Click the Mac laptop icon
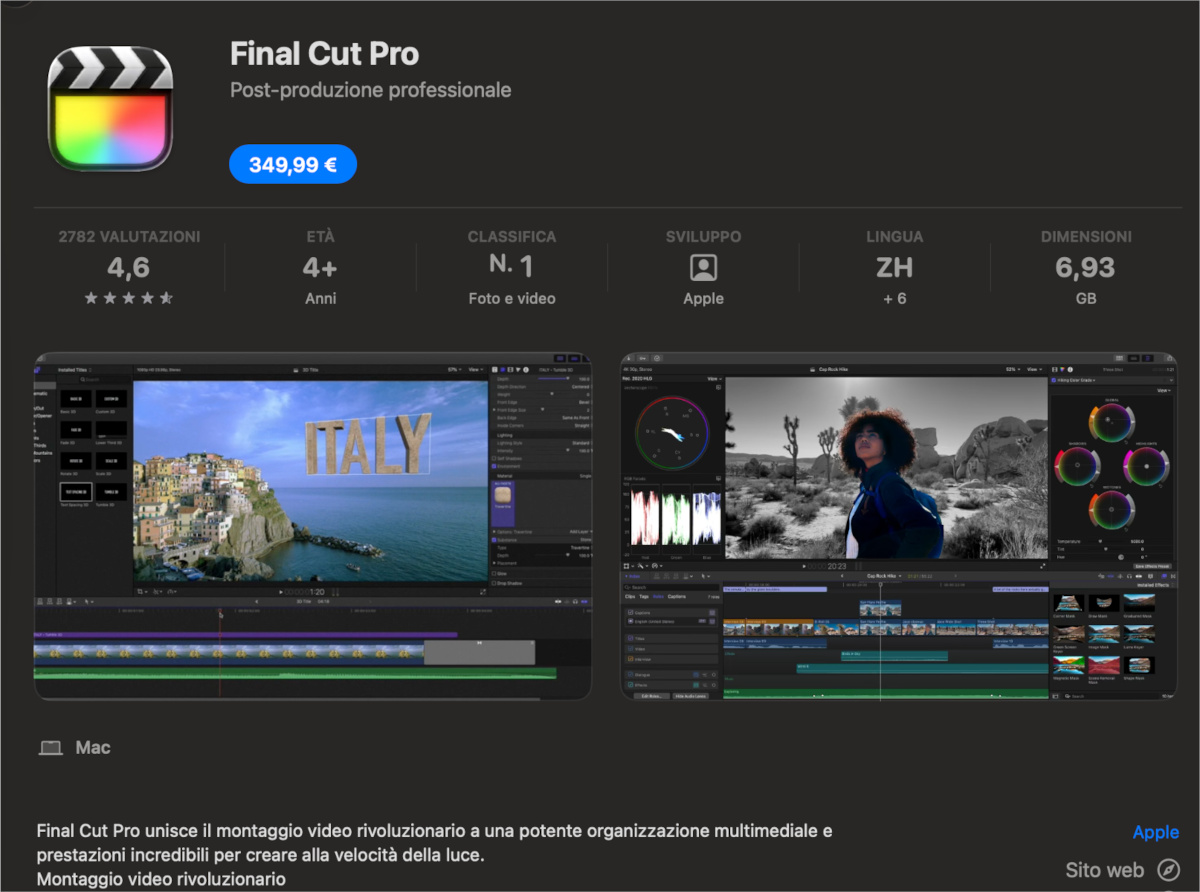Image resolution: width=1200 pixels, height=892 pixels. pos(50,748)
